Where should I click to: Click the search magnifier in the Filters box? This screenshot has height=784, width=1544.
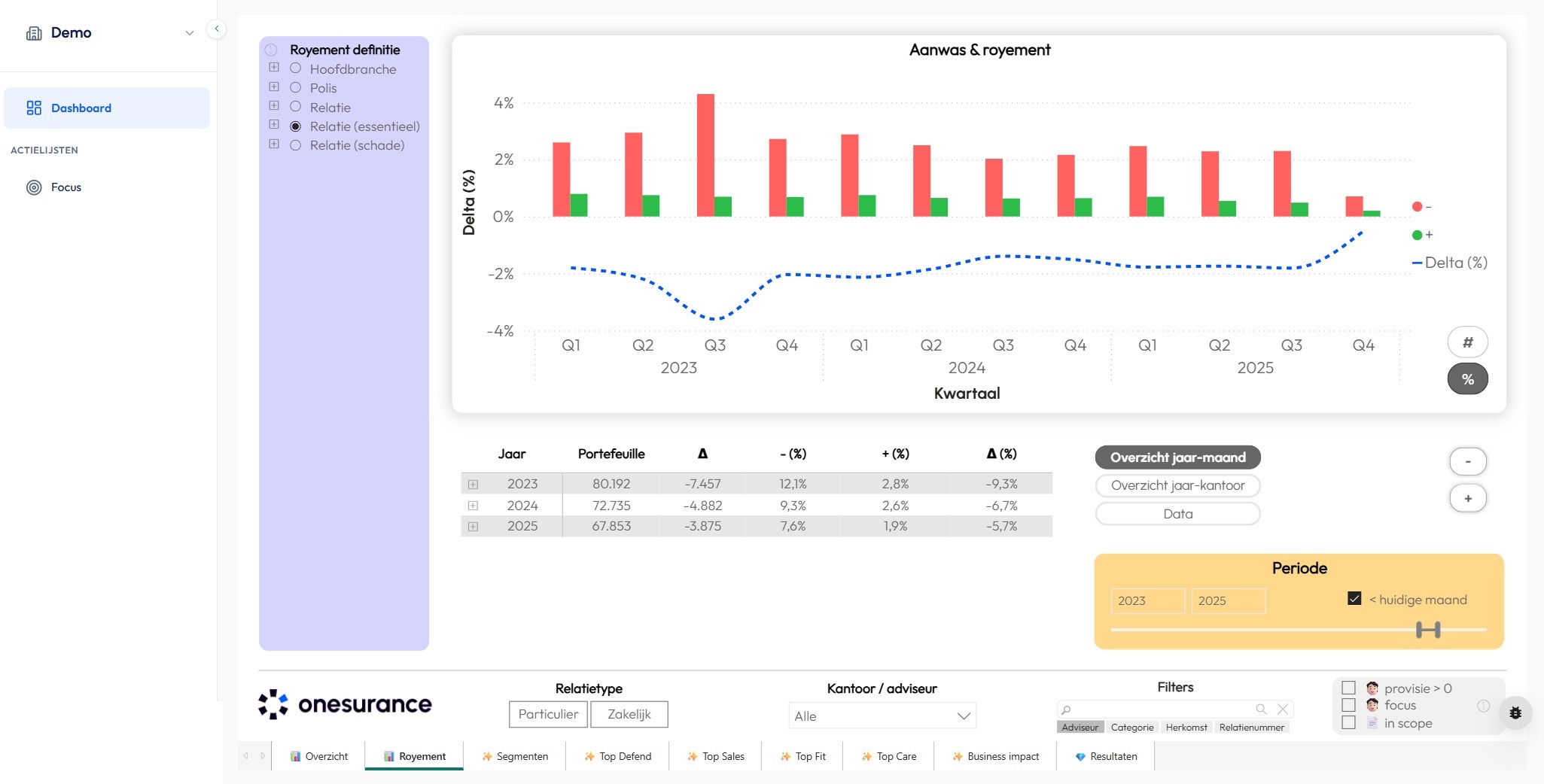coord(1262,708)
